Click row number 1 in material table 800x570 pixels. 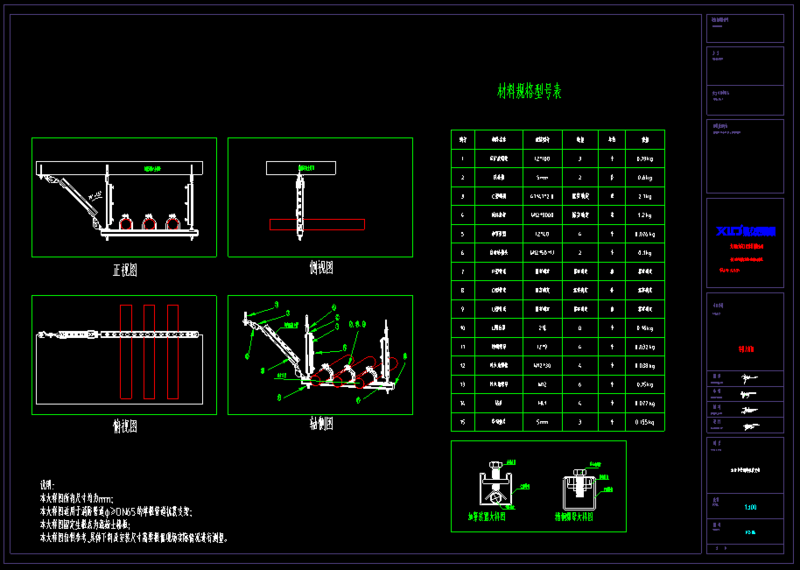(x=462, y=158)
